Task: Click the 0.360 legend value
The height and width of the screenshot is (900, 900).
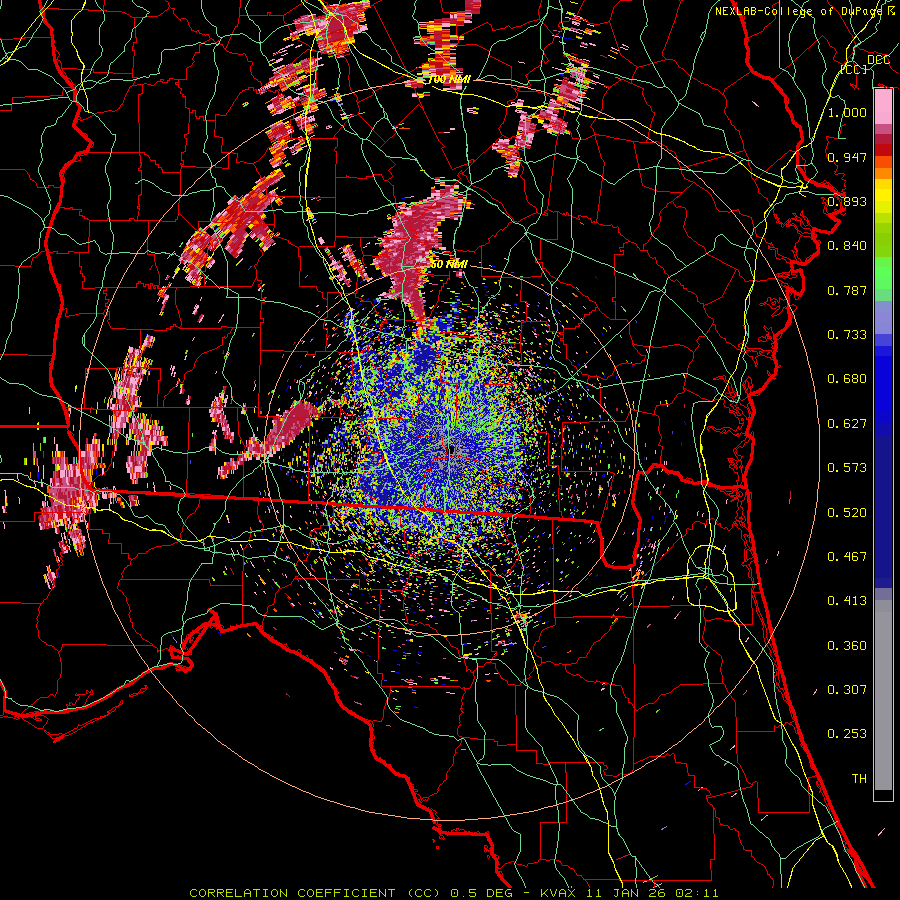Action: (x=847, y=646)
